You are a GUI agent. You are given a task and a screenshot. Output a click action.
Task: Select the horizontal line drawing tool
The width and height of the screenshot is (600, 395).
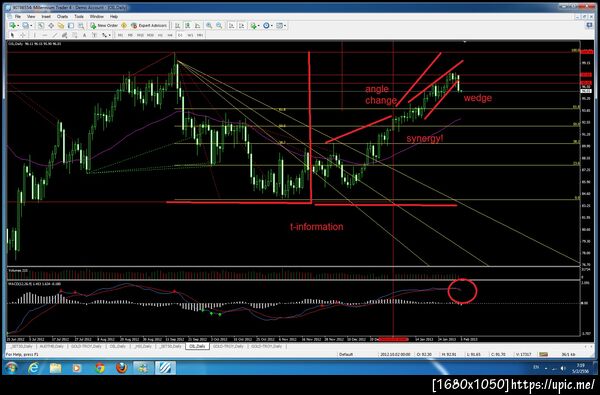[x=45, y=35]
